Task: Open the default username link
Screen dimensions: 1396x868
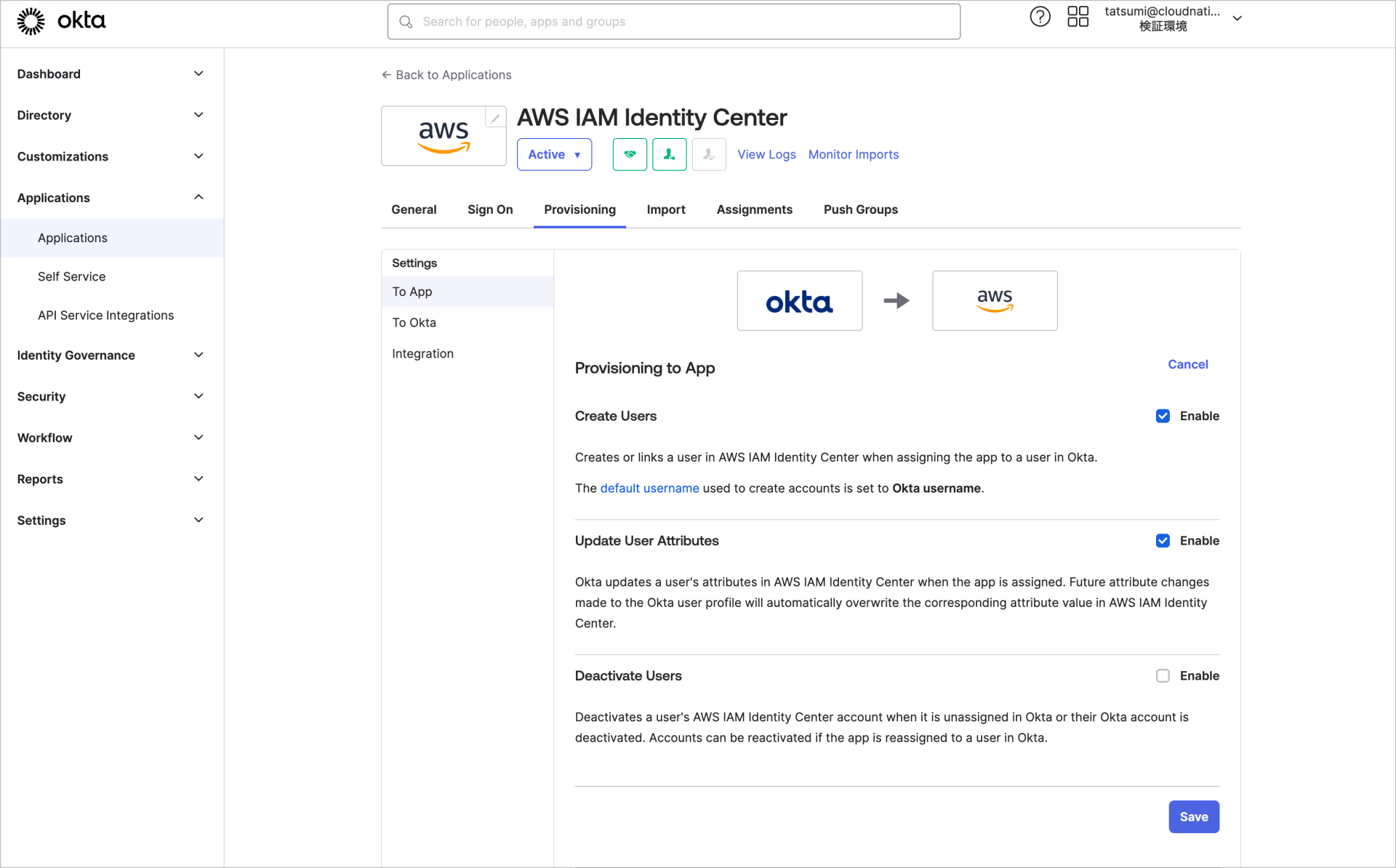Action: [649, 488]
